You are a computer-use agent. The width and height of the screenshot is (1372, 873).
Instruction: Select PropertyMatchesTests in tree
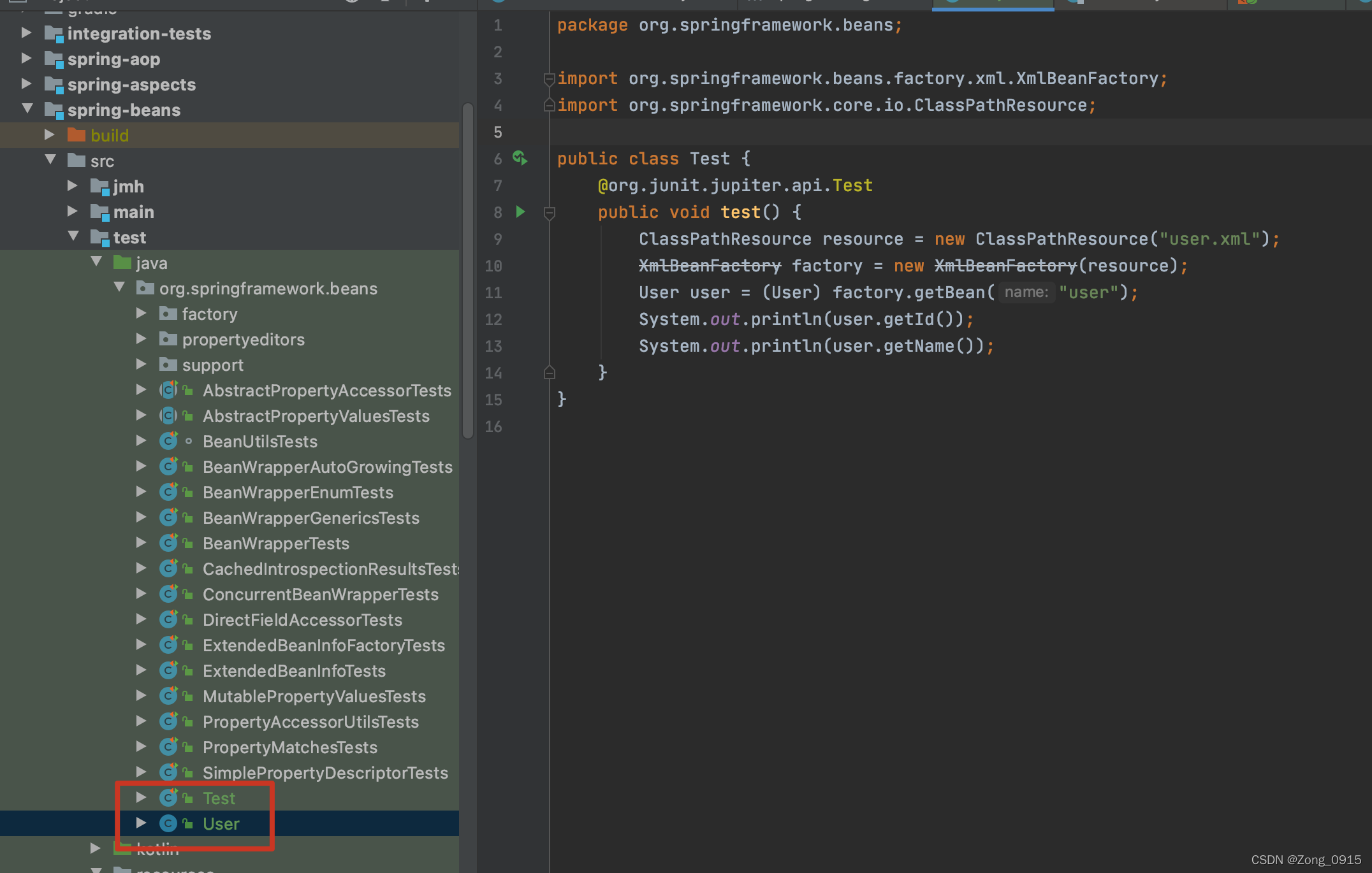(290, 747)
